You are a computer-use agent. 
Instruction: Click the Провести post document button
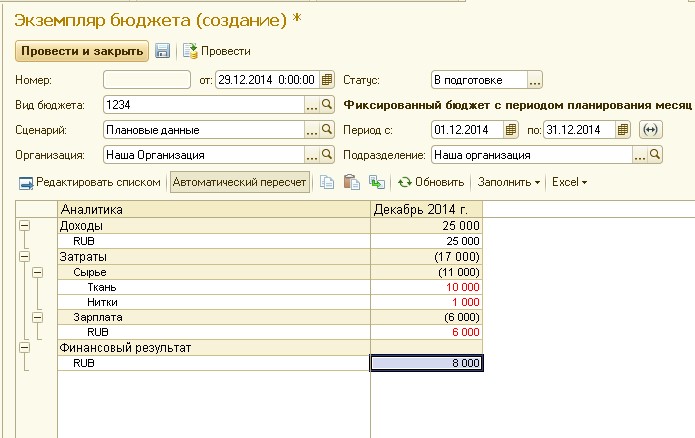coord(217,50)
